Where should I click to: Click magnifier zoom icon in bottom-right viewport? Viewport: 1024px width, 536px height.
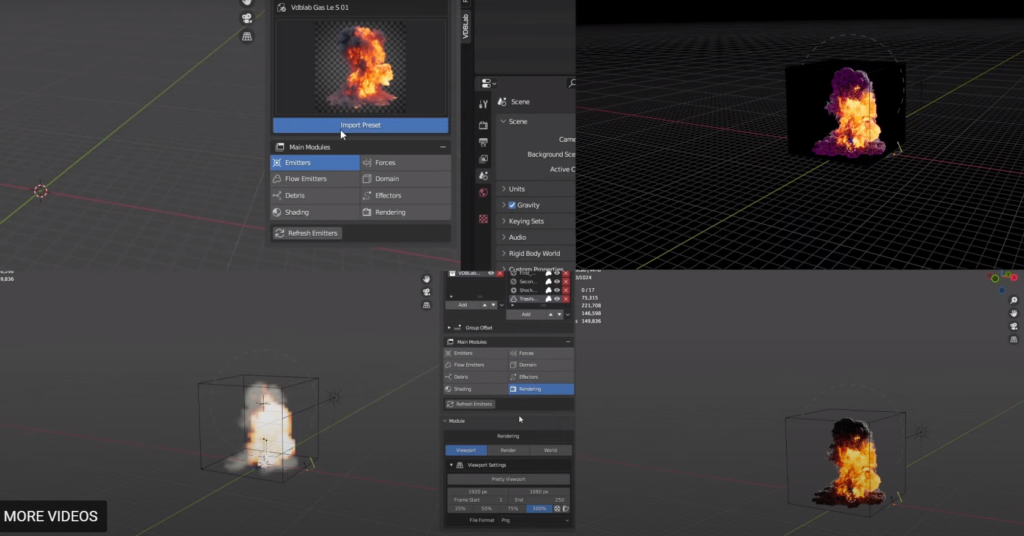coord(1014,300)
